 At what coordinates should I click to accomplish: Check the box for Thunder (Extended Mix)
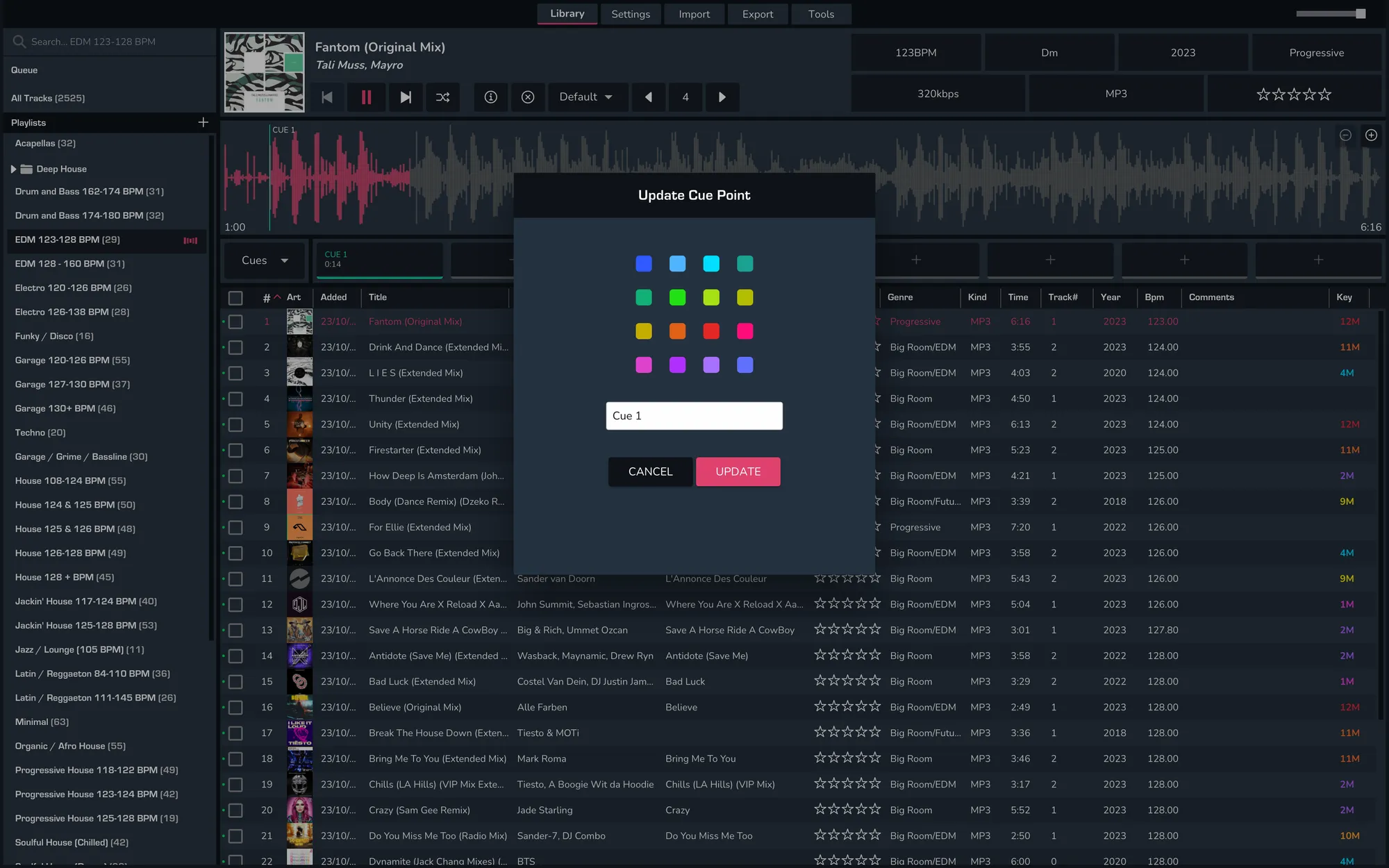point(235,399)
